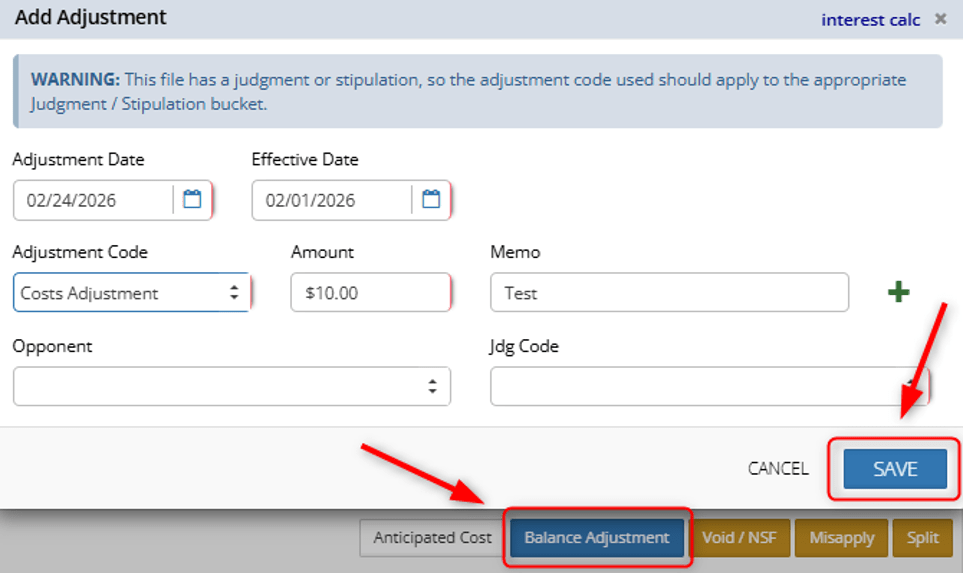Cancel the adjustment dialog
This screenshot has height=575, width=964.
pyautogui.click(x=778, y=469)
